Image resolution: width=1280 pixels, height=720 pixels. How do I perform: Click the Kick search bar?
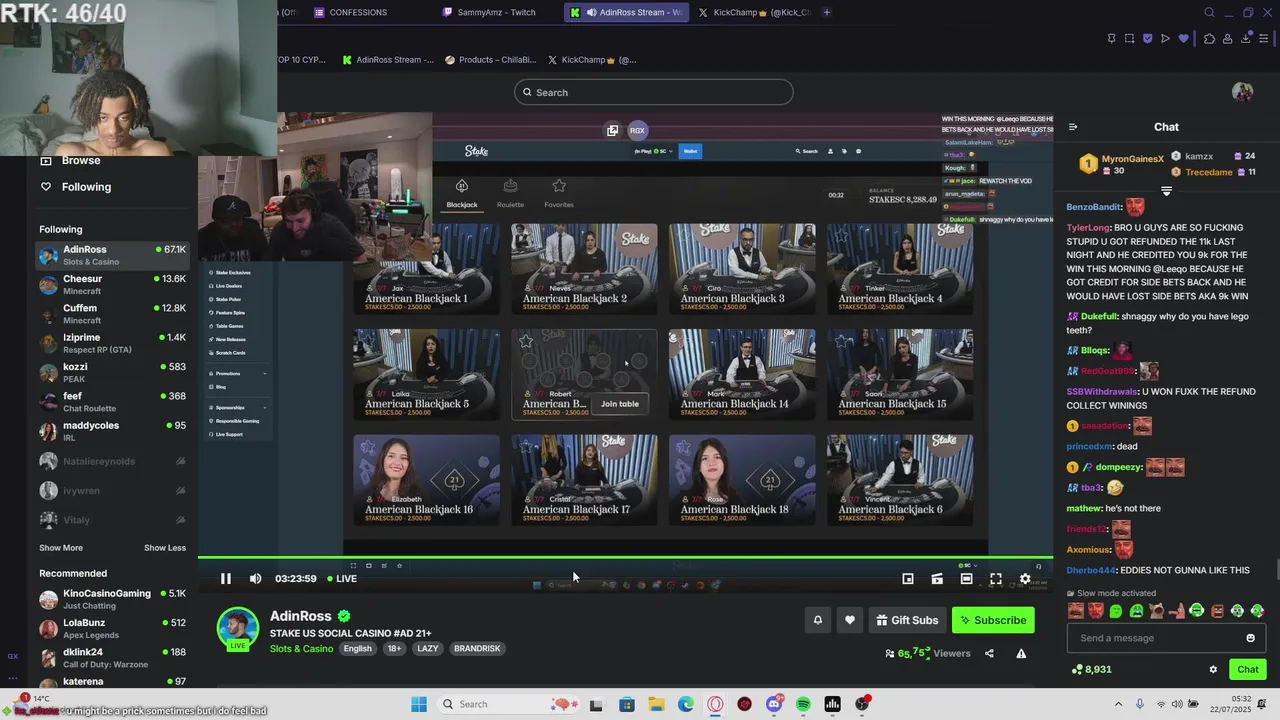[654, 92]
